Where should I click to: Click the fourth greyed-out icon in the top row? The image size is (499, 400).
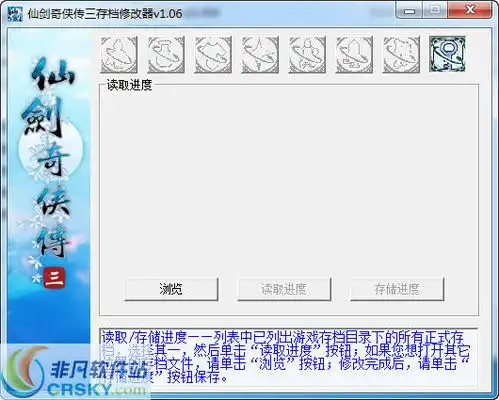[260, 55]
